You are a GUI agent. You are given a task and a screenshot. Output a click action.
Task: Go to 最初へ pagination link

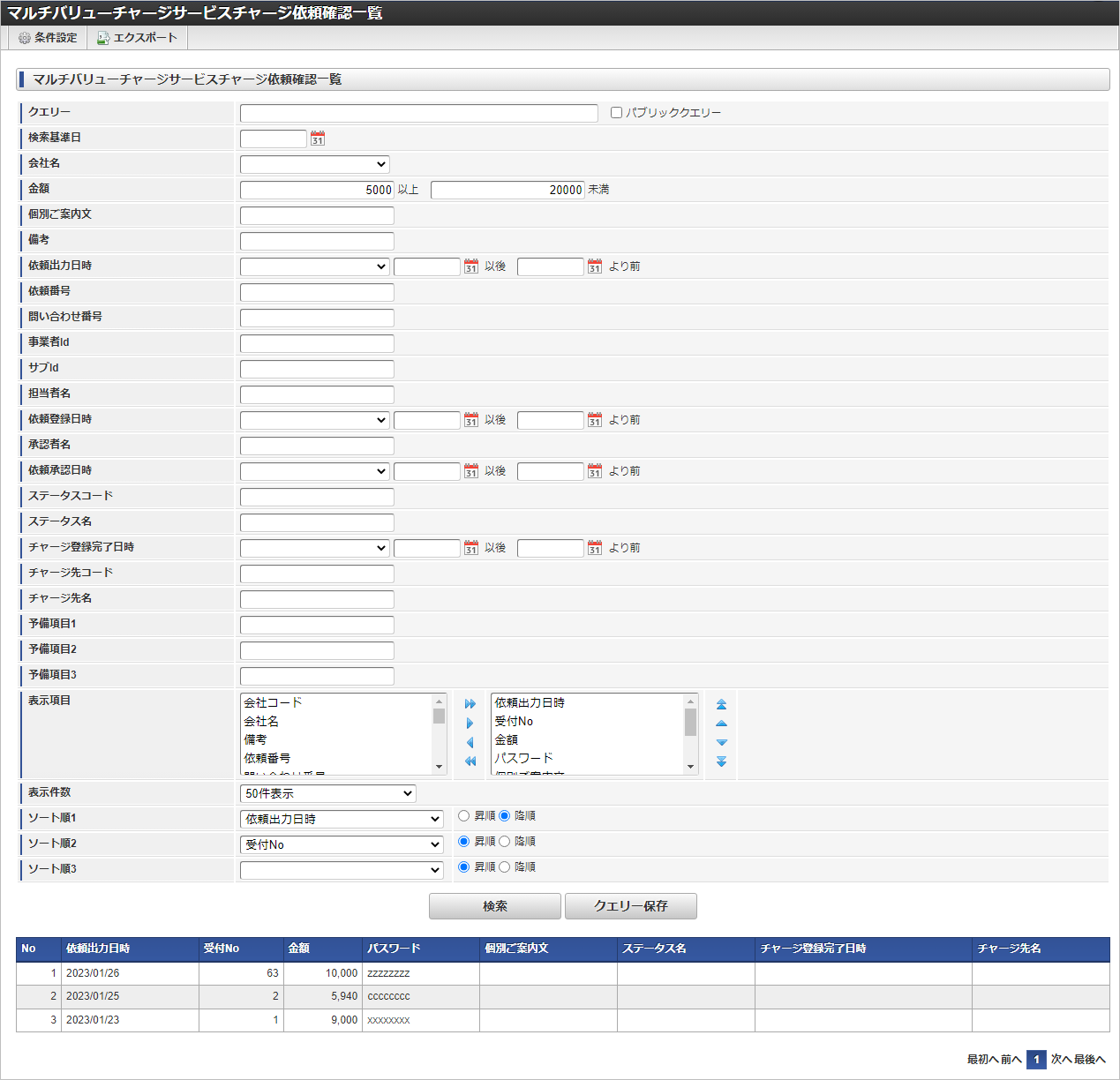click(x=982, y=1060)
